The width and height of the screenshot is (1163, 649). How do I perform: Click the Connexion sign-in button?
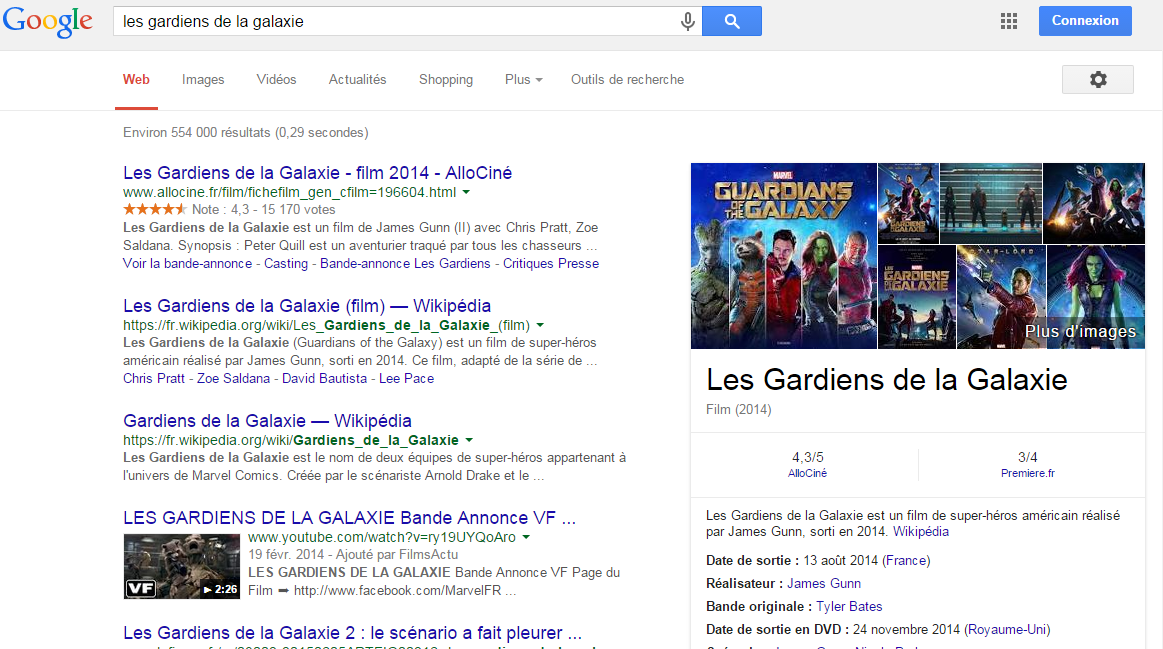click(x=1085, y=21)
